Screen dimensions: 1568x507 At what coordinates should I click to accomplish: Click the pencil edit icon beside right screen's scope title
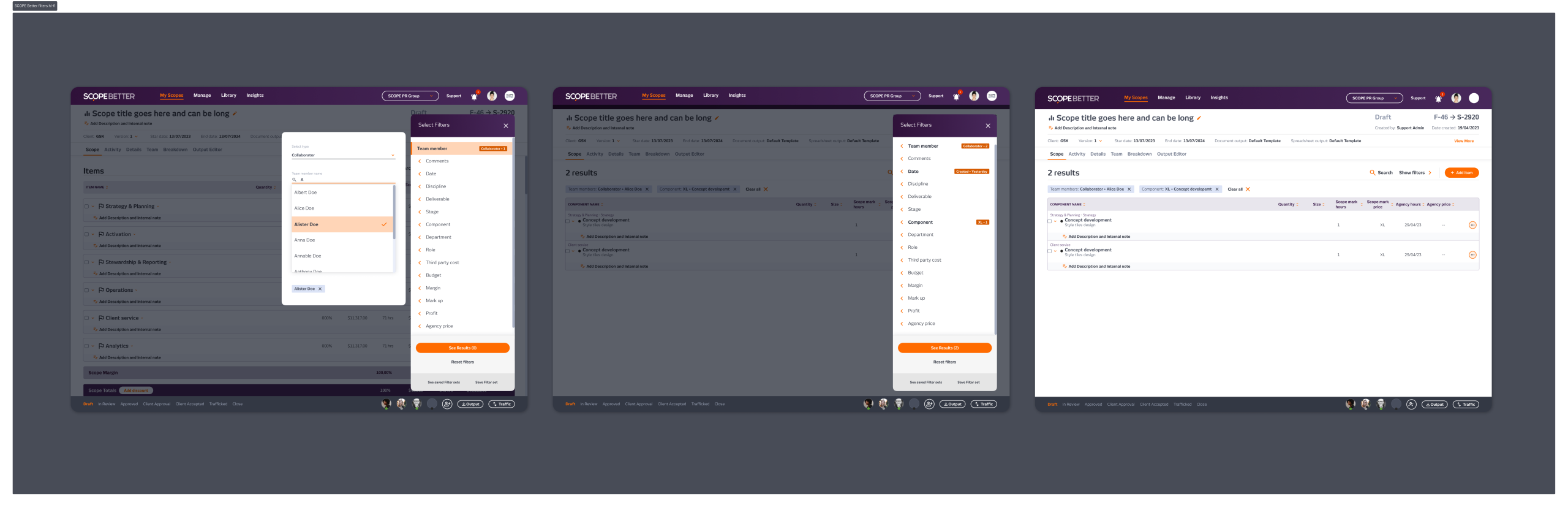pyautogui.click(x=1199, y=118)
